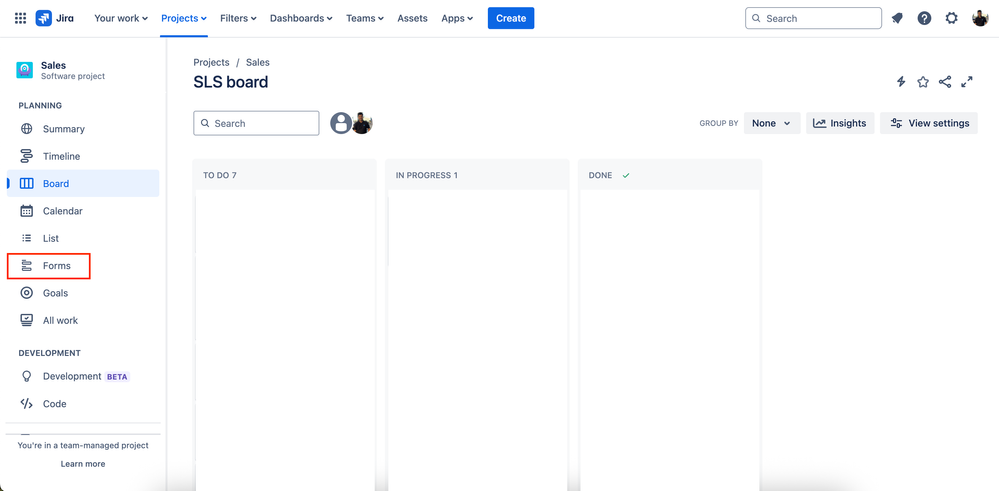
Task: Open Assets in top navigation
Action: click(412, 18)
